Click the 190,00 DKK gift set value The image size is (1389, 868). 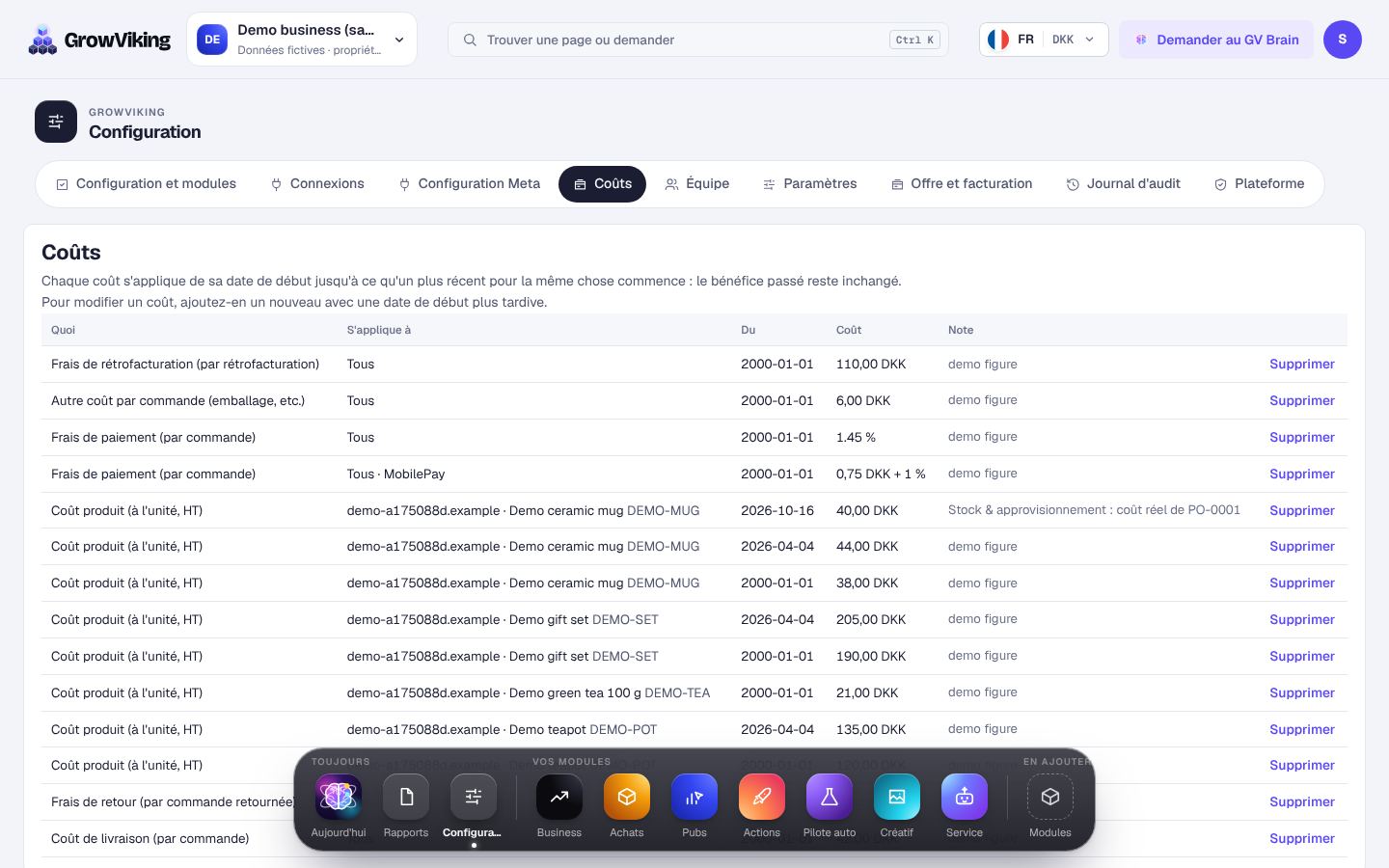[x=871, y=657]
